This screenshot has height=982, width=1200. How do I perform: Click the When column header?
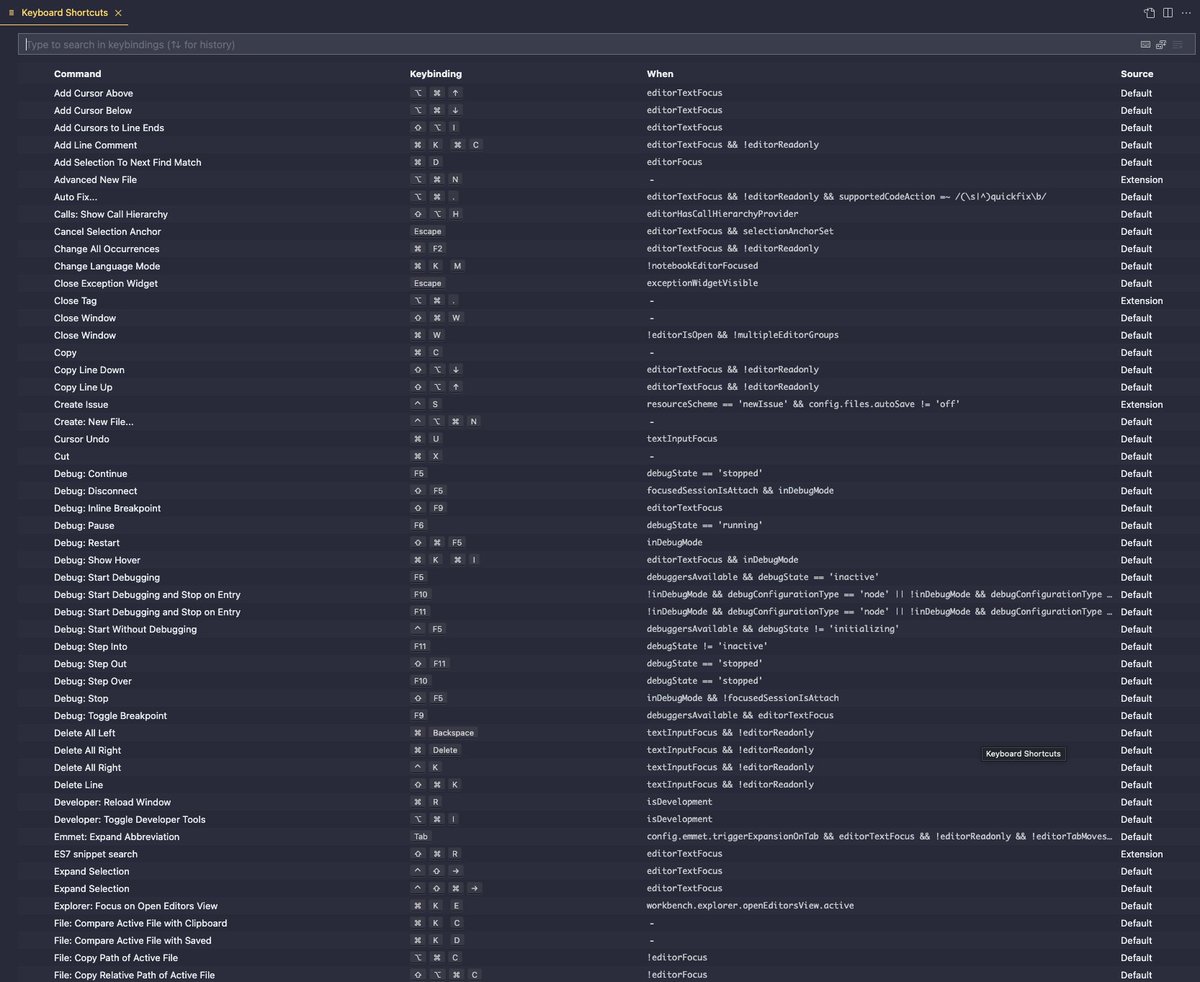(x=660, y=74)
